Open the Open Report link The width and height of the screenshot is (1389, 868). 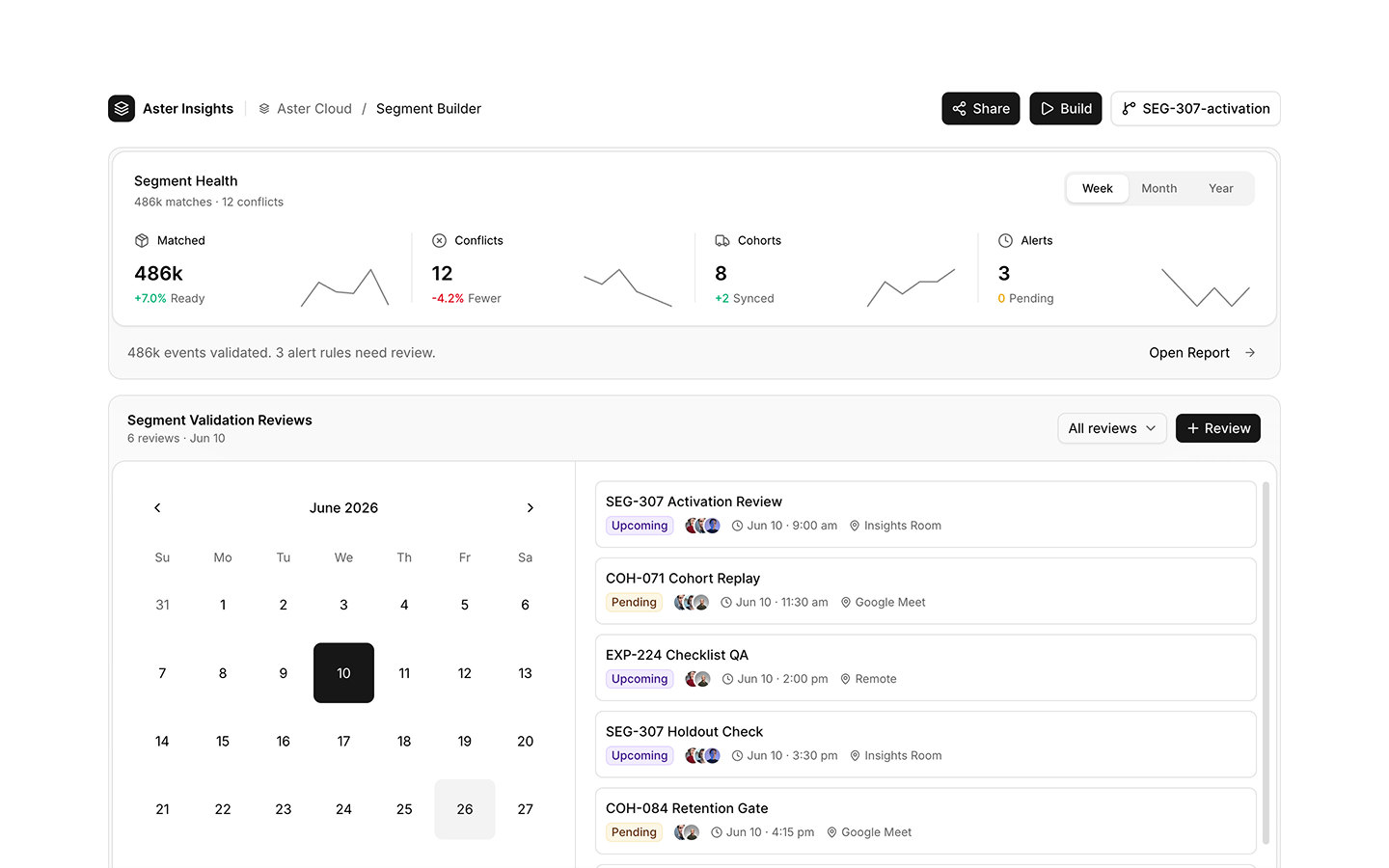pos(1202,353)
